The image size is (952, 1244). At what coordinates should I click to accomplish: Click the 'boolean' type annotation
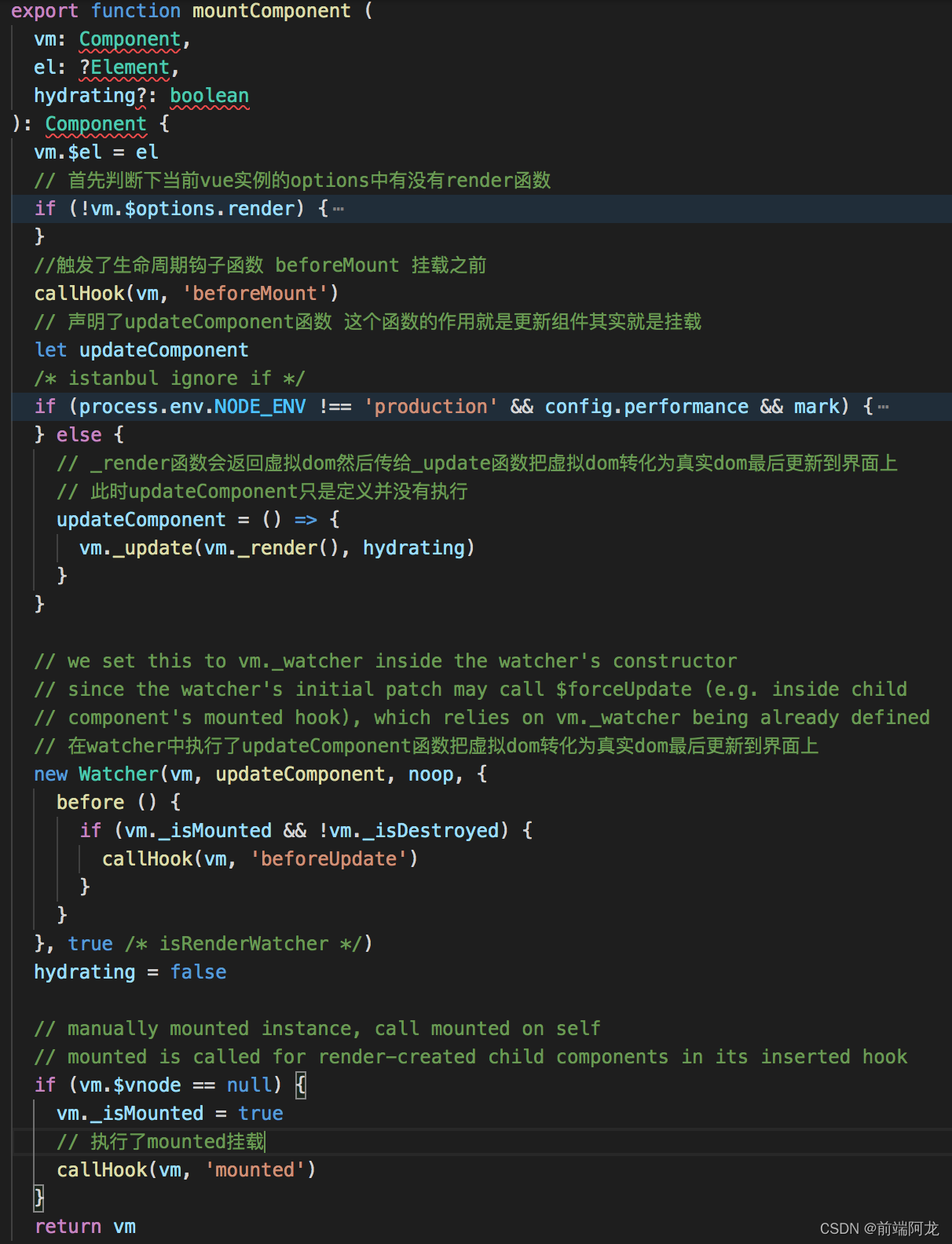coord(210,96)
